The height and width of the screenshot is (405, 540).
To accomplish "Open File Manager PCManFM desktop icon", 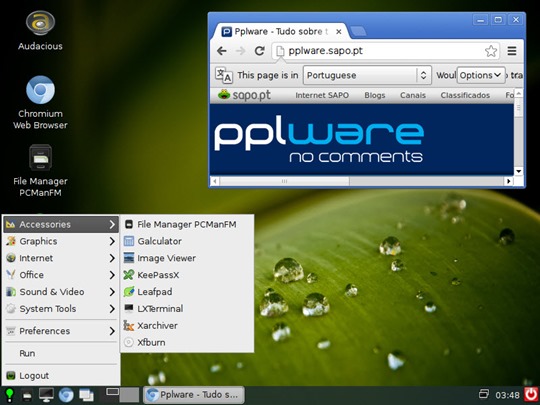I will tap(40, 170).
